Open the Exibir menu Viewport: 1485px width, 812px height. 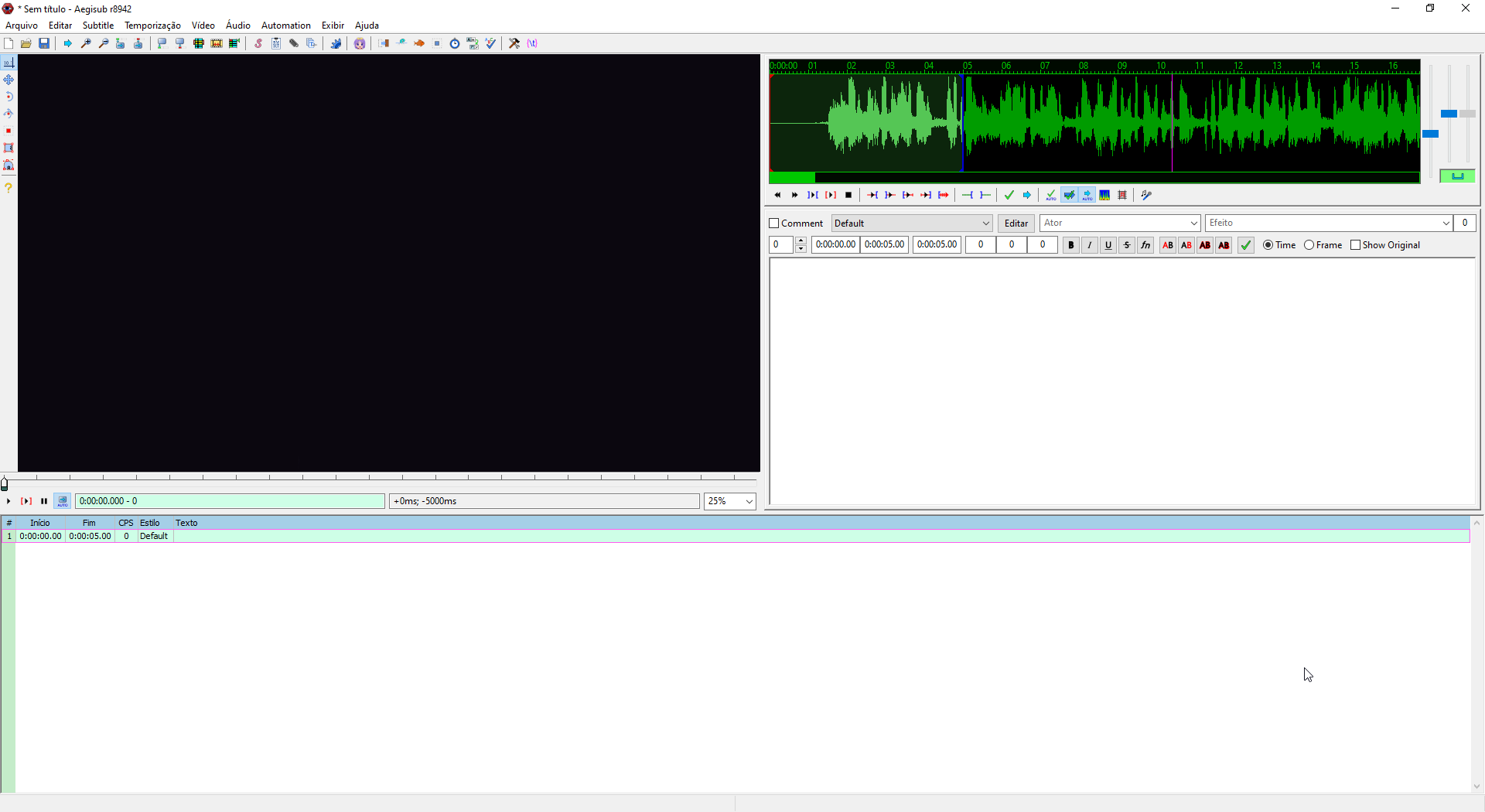[x=333, y=26]
